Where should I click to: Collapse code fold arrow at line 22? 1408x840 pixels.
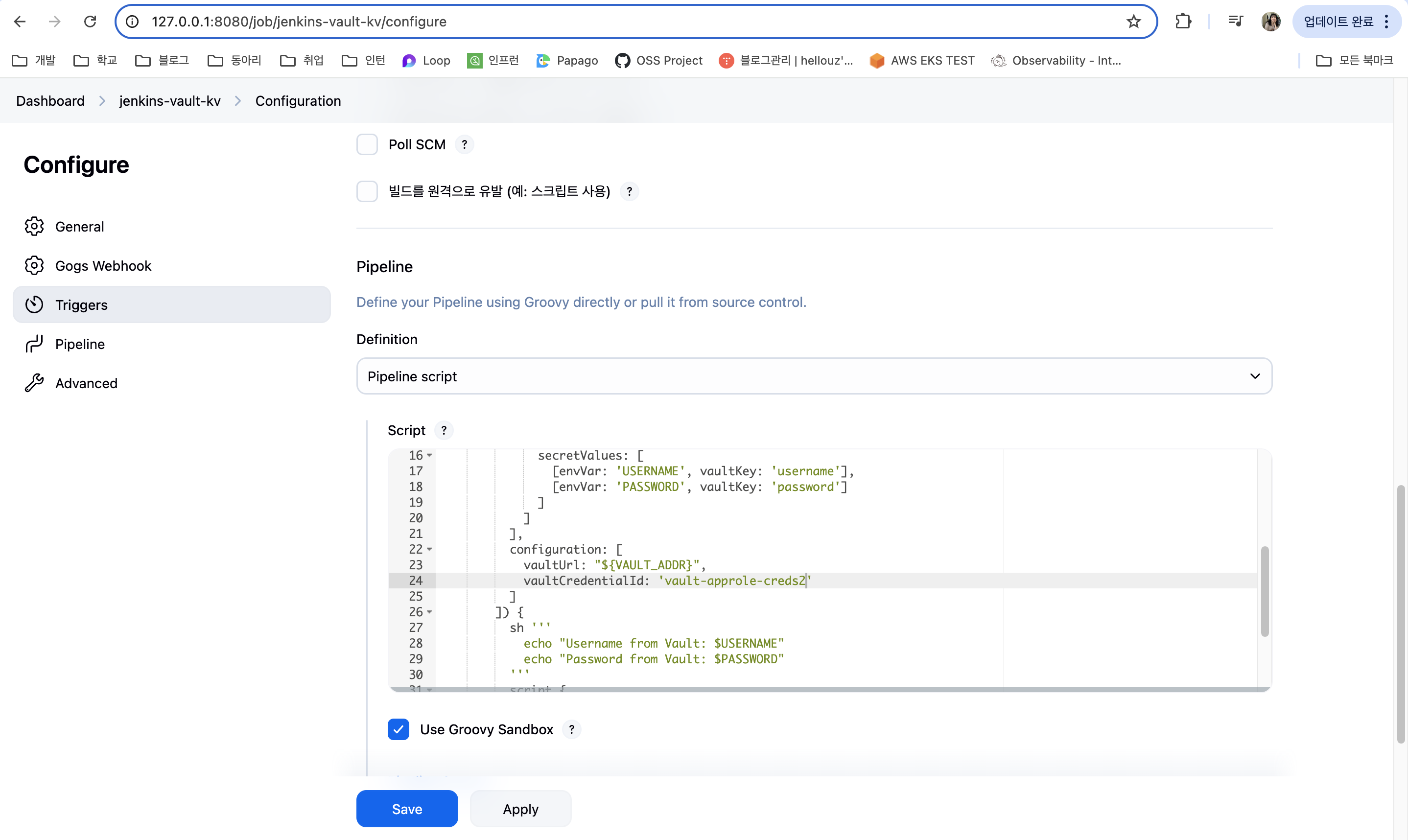(429, 550)
